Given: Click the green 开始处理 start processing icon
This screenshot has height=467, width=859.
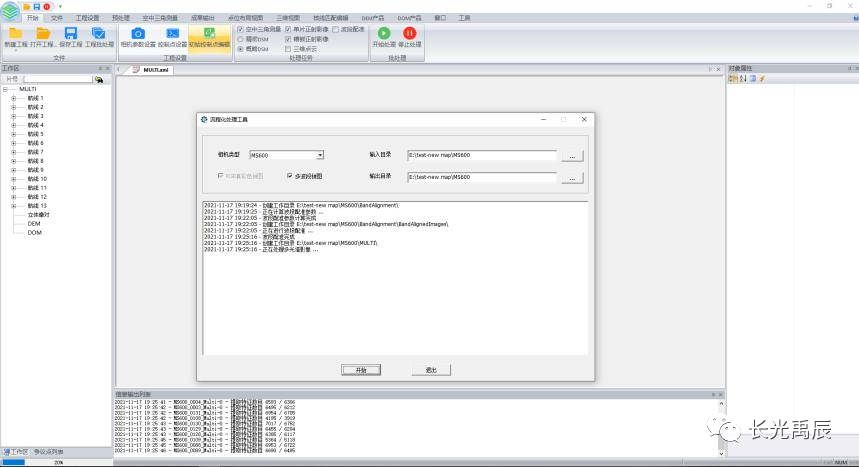Looking at the screenshot, I should tap(384, 34).
